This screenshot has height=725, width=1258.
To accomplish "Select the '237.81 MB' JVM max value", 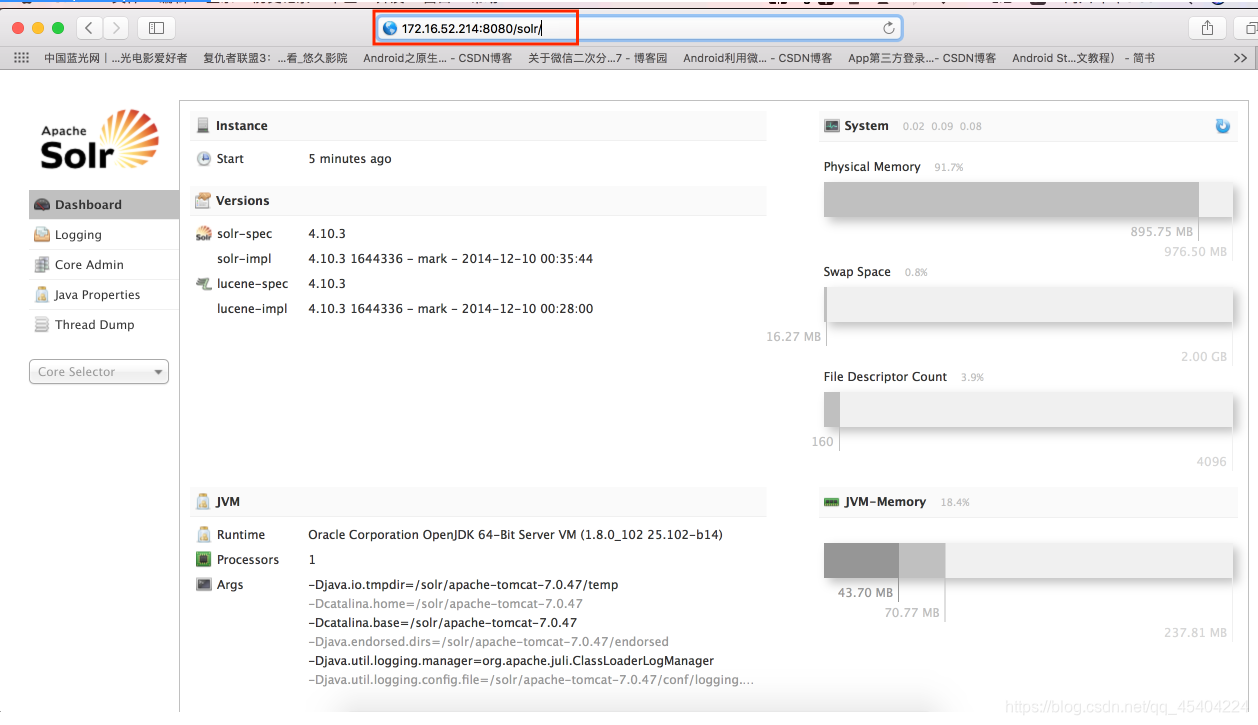I will [1195, 632].
